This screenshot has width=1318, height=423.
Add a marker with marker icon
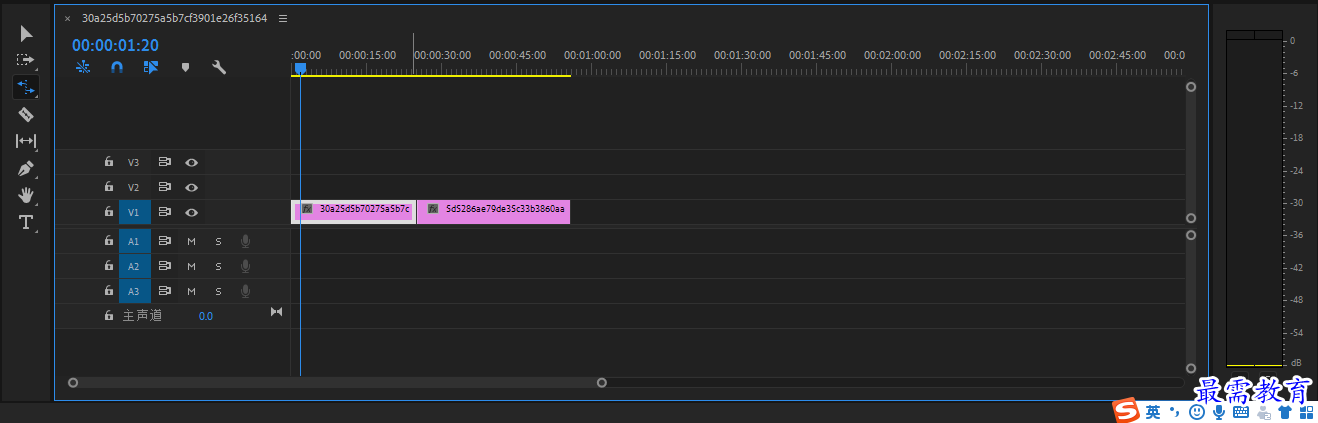point(185,67)
